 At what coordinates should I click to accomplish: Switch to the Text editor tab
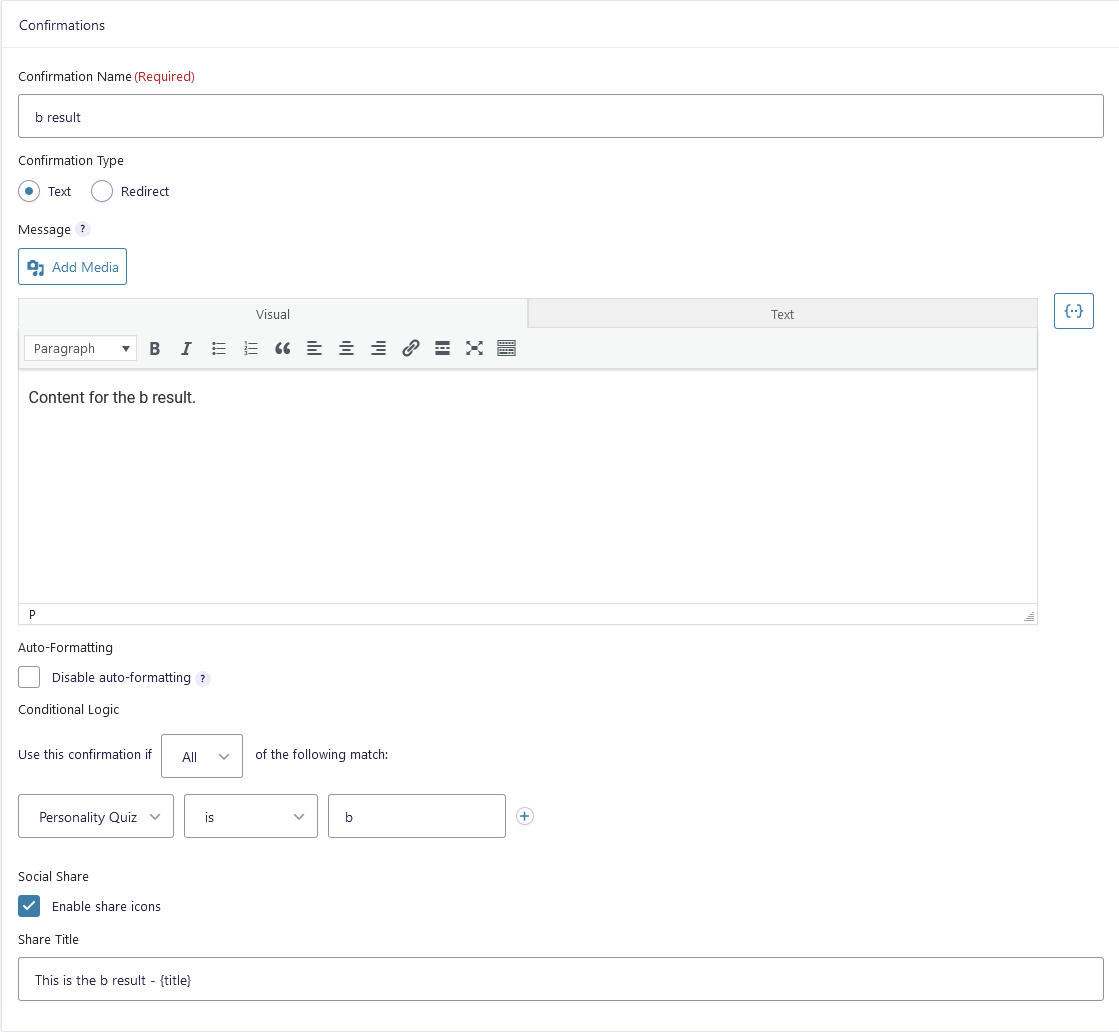click(x=782, y=314)
